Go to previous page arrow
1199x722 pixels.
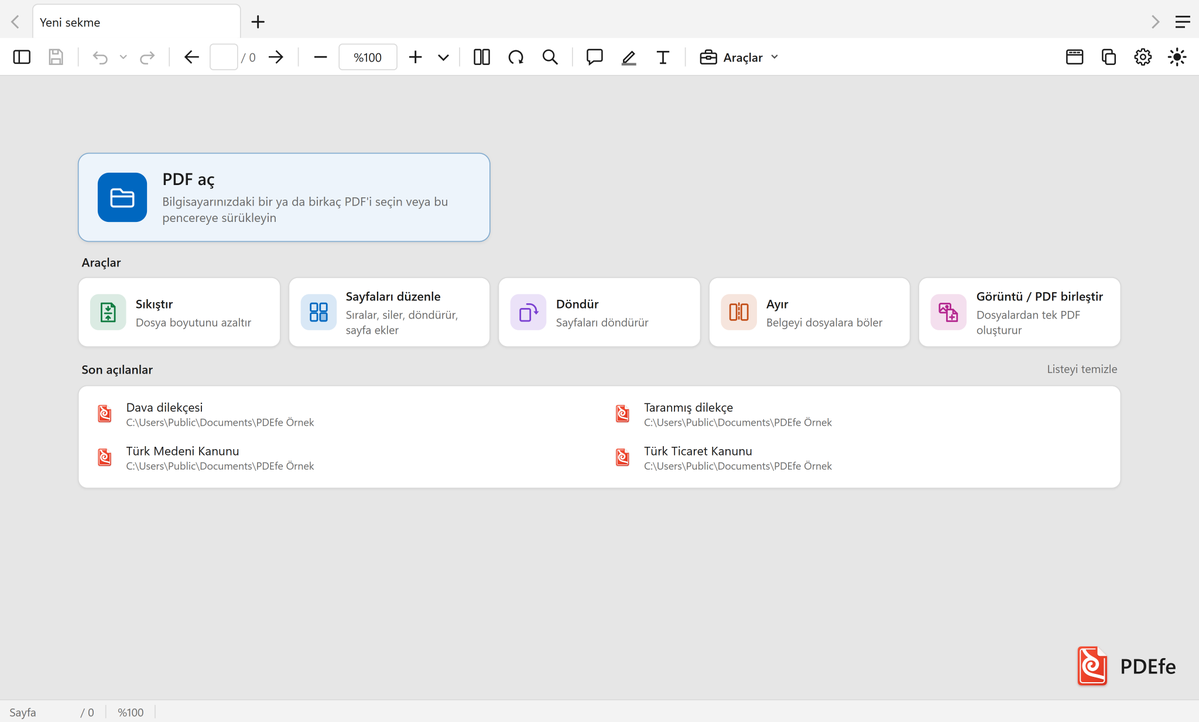point(191,57)
